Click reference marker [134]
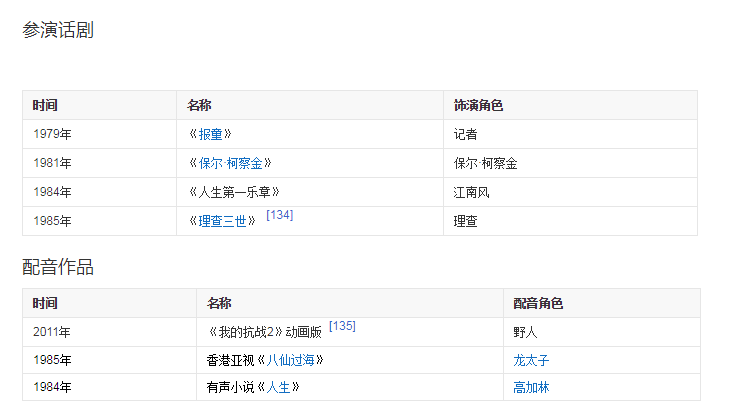Image resolution: width=754 pixels, height=411 pixels. click(279, 216)
